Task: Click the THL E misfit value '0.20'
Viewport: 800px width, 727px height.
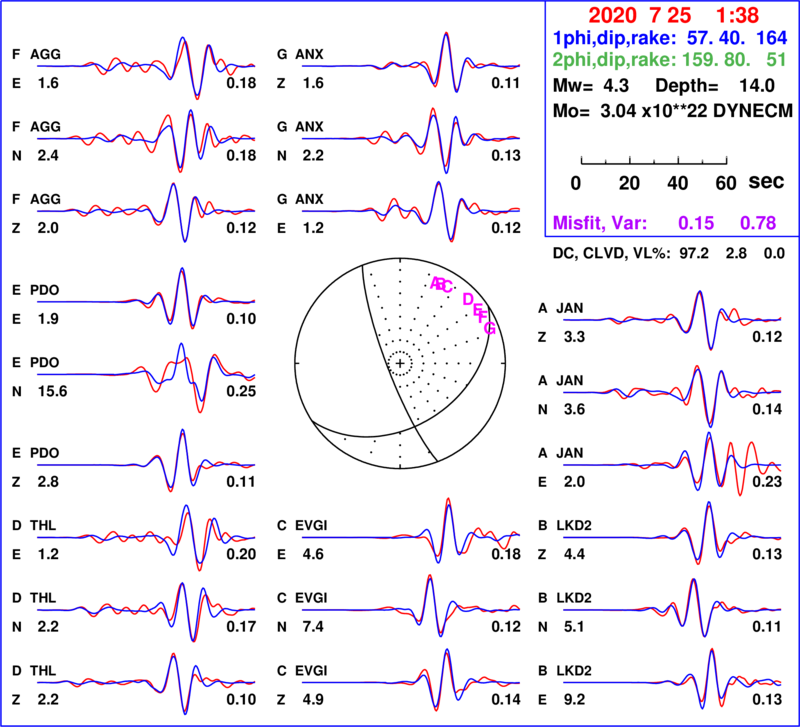Action: (x=241, y=554)
